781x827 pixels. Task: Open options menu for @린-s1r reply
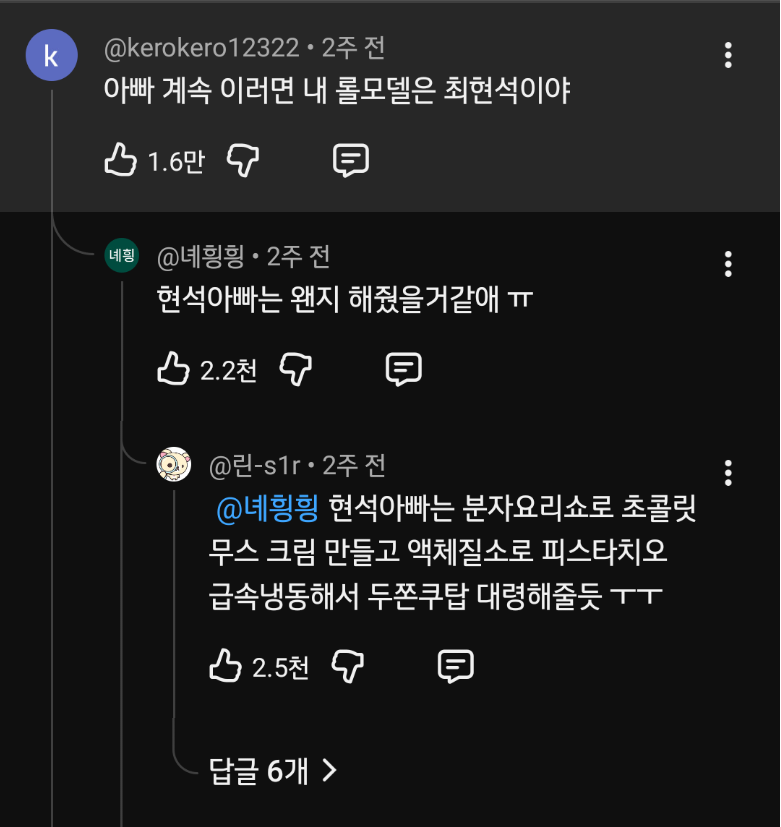click(x=728, y=473)
